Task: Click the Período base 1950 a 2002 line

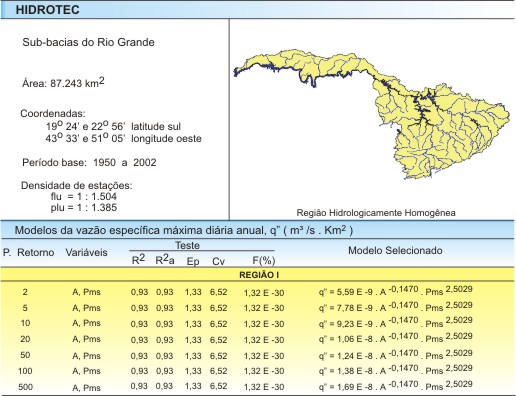Action: coord(89,162)
